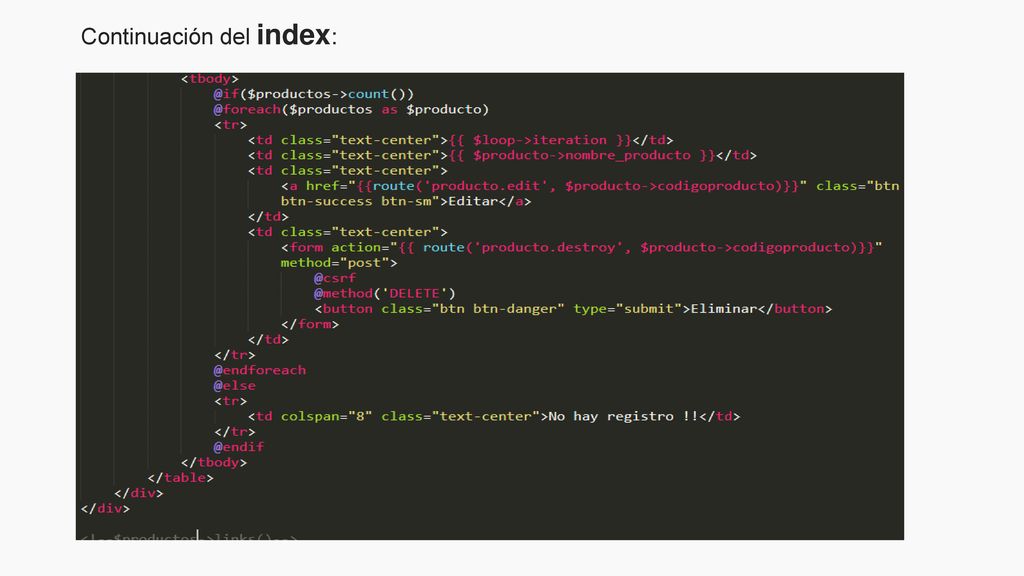
Task: Click the 'Editar' anchor text
Action: click(x=473, y=201)
